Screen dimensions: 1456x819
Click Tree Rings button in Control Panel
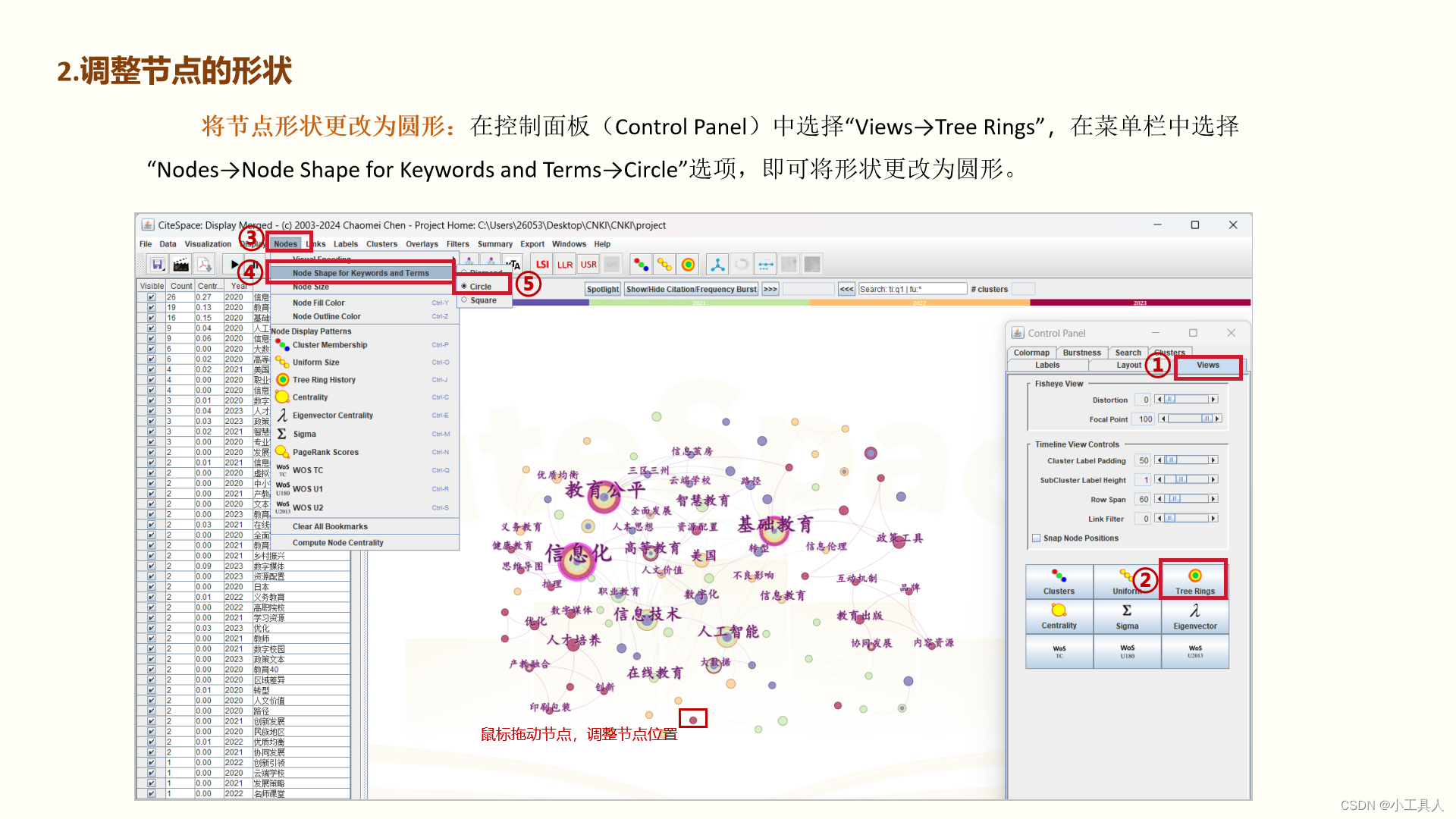click(1194, 582)
